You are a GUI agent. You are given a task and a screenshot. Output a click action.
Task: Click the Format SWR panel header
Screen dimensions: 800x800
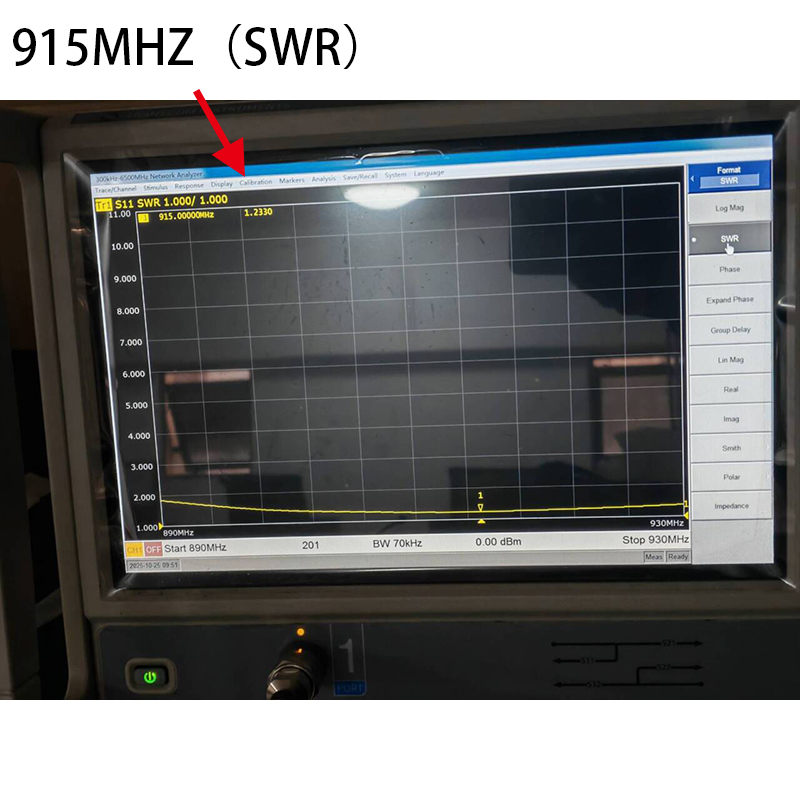coord(729,176)
